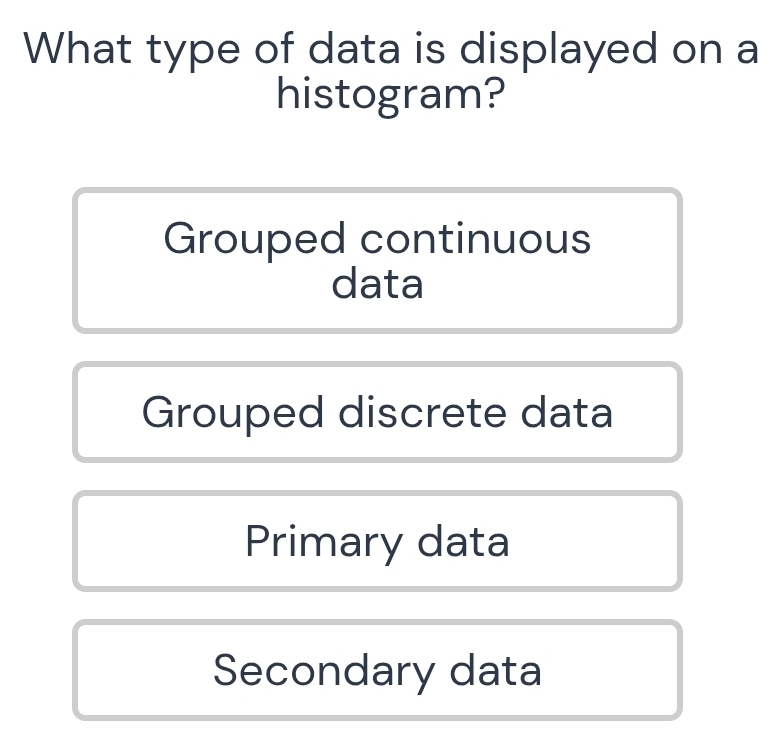The height and width of the screenshot is (738, 776).
Task: Tap the second answer box labeled discrete
Action: pyautogui.click(x=377, y=412)
